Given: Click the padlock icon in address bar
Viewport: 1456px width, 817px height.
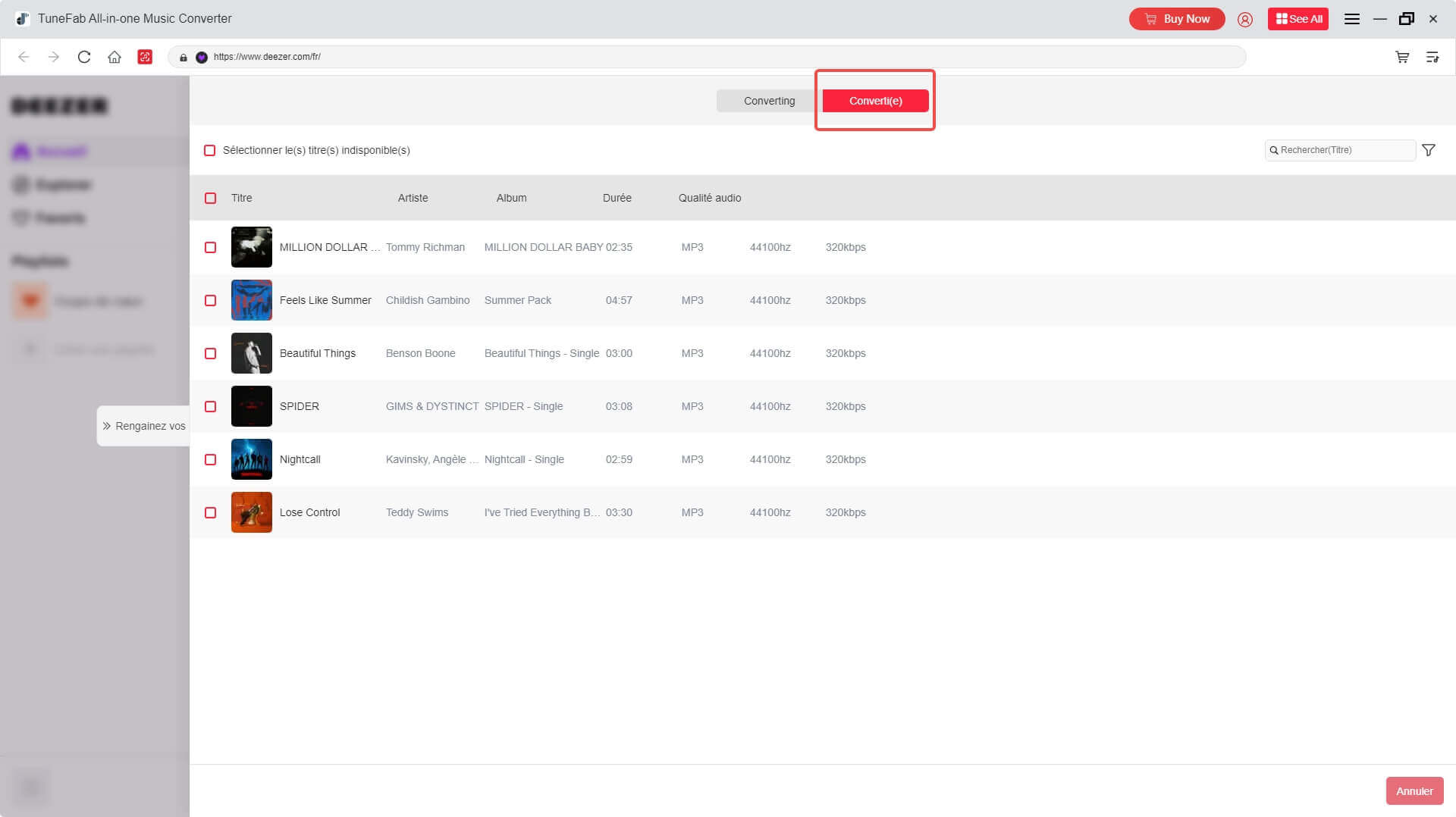Looking at the screenshot, I should pyautogui.click(x=184, y=57).
